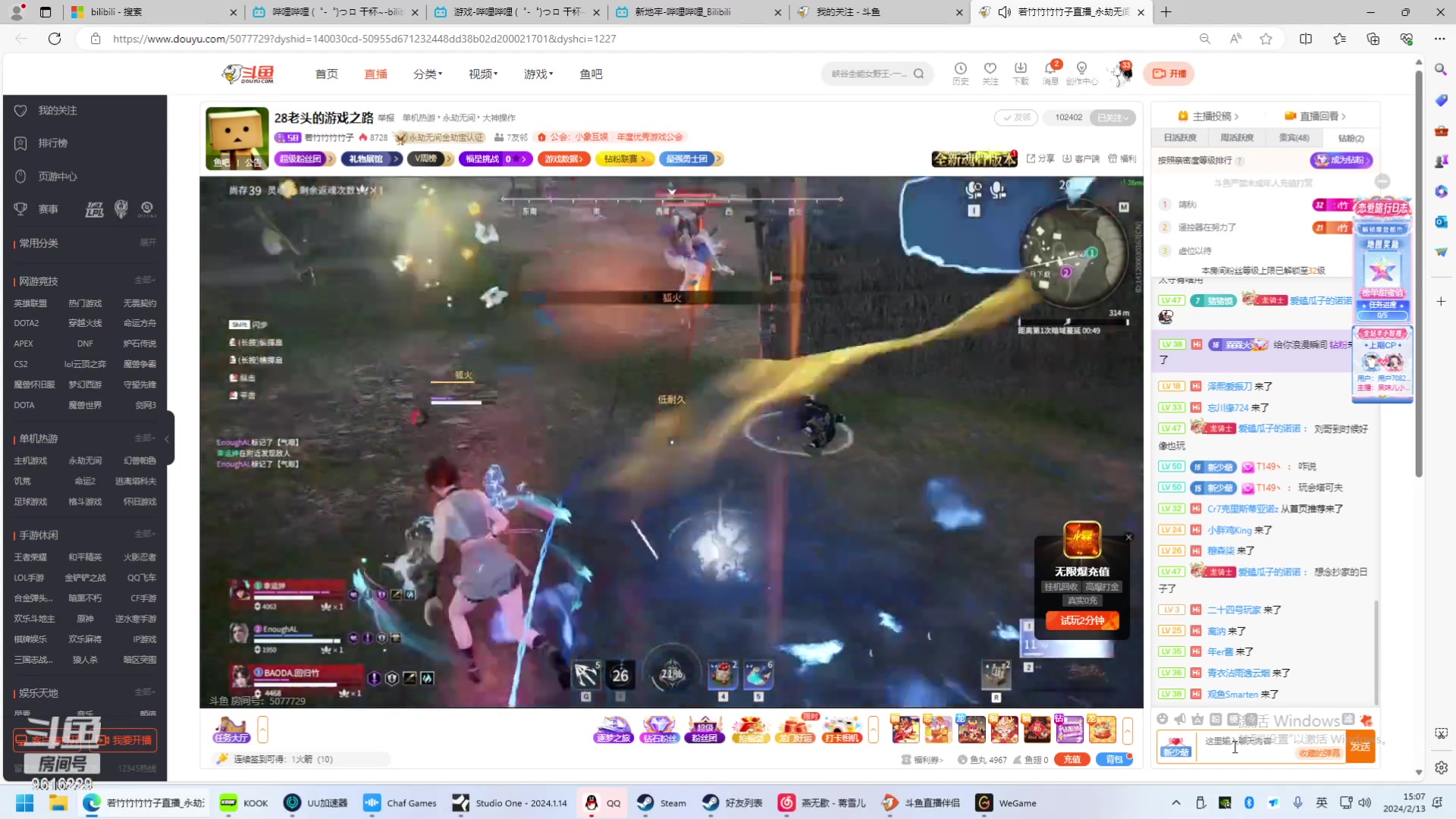Click the Douyu logo
Screen dimensions: 1456x819
pyautogui.click(x=248, y=74)
